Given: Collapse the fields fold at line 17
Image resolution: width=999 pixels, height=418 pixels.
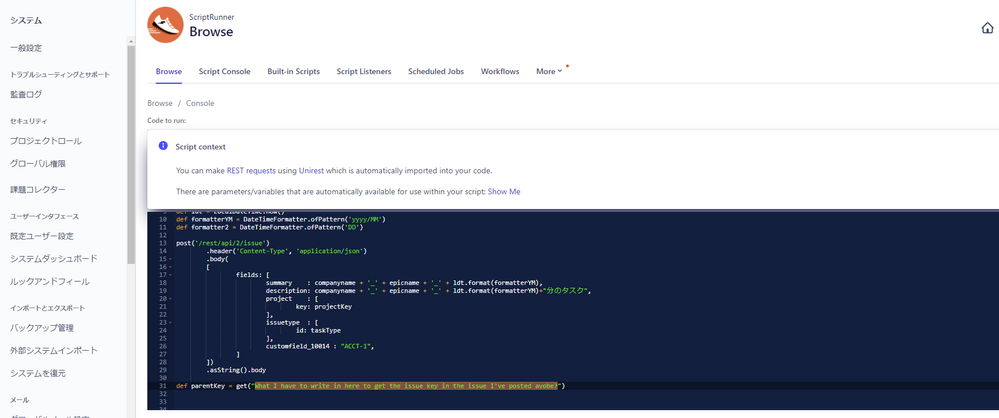Looking at the screenshot, I should point(171,275).
